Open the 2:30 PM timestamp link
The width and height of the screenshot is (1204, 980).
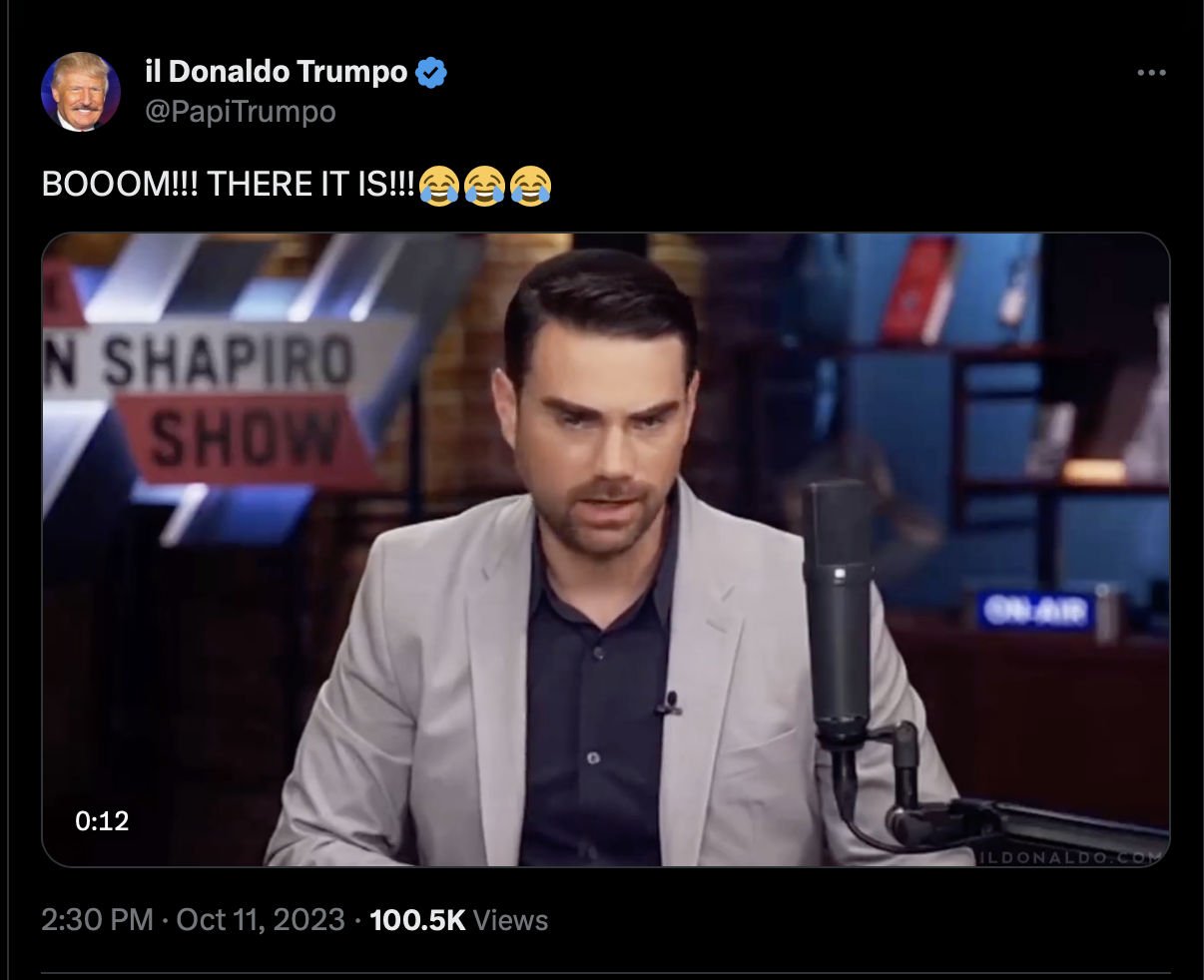coord(98,920)
